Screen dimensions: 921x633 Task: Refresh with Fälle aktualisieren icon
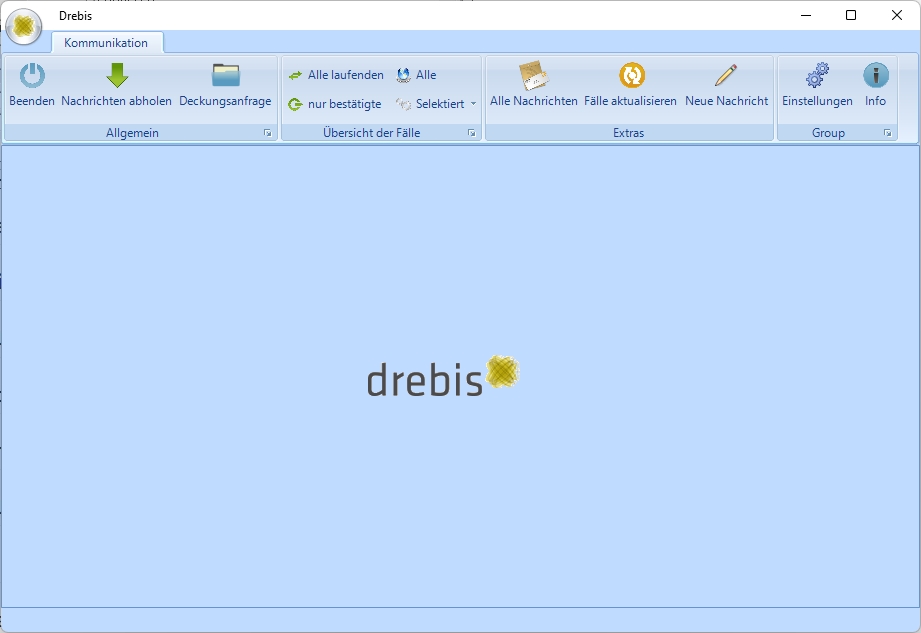pos(631,76)
